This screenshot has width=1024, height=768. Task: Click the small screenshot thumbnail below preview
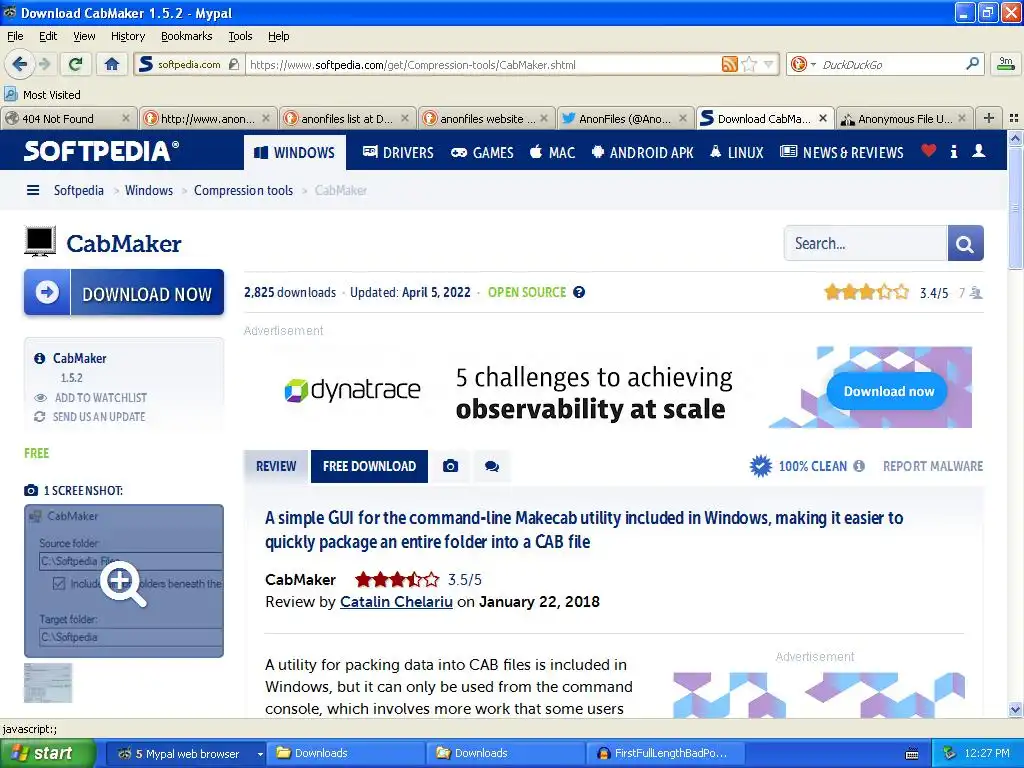(48, 682)
